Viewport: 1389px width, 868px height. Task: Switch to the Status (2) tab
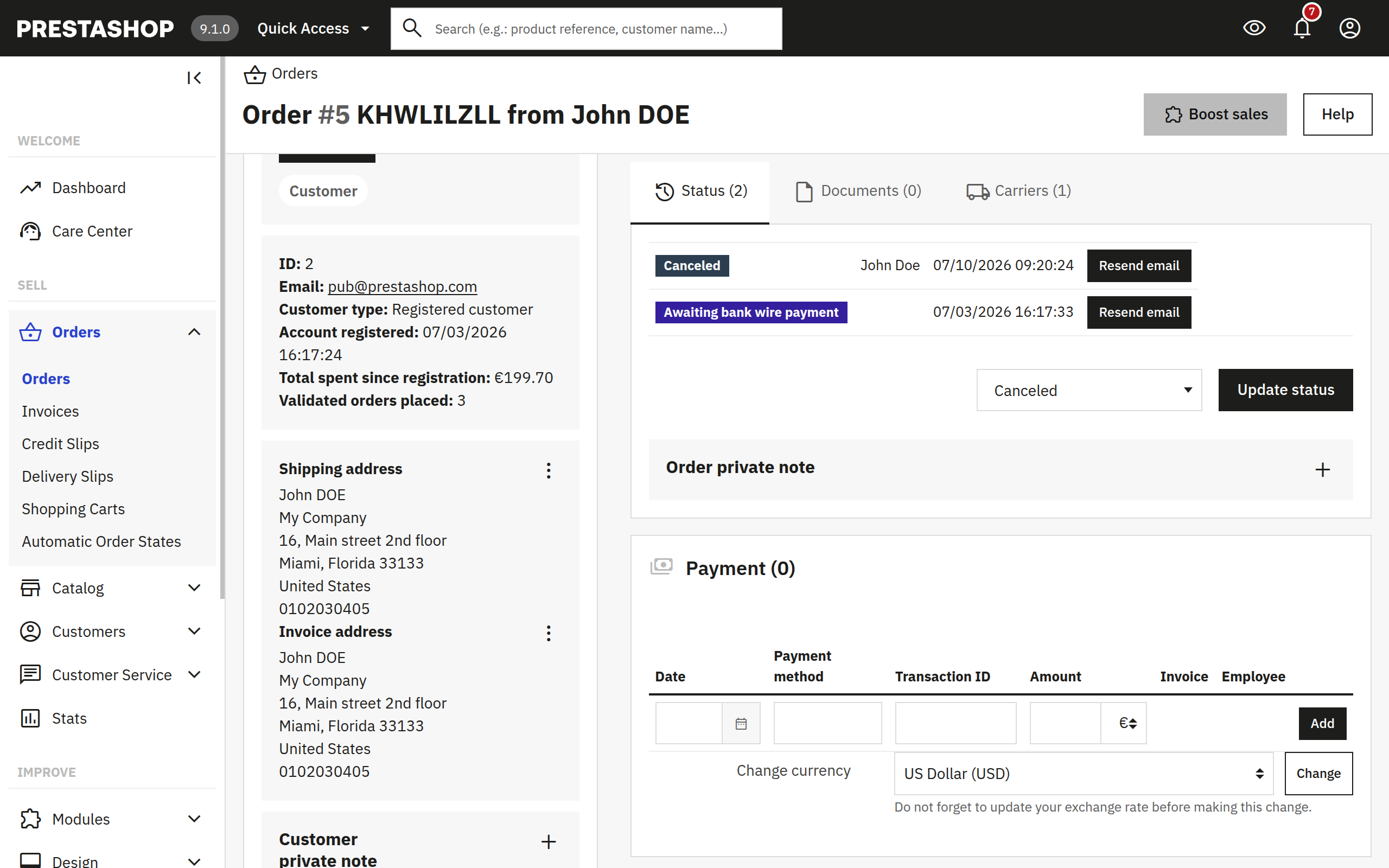[x=700, y=191]
